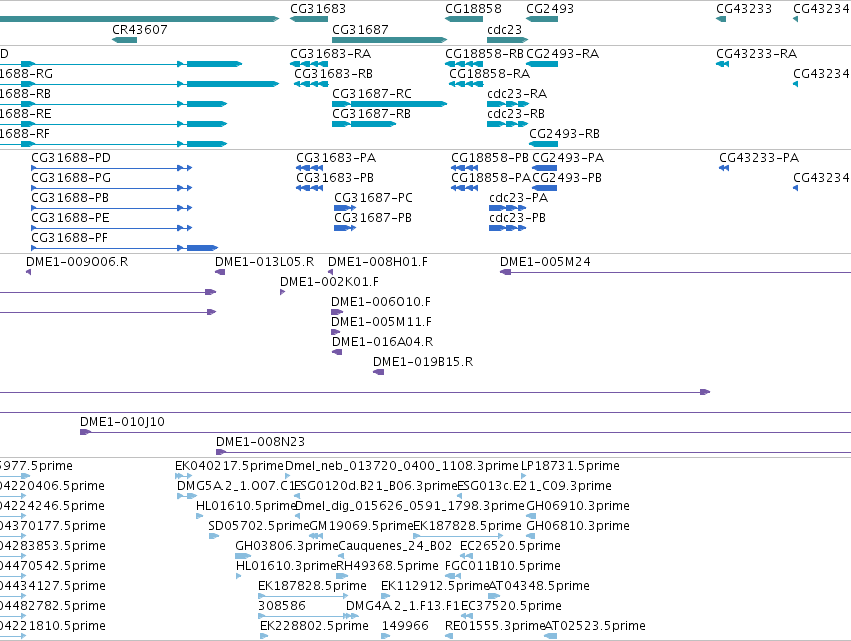Click the EK228802.5prime EST marker

pos(264,636)
